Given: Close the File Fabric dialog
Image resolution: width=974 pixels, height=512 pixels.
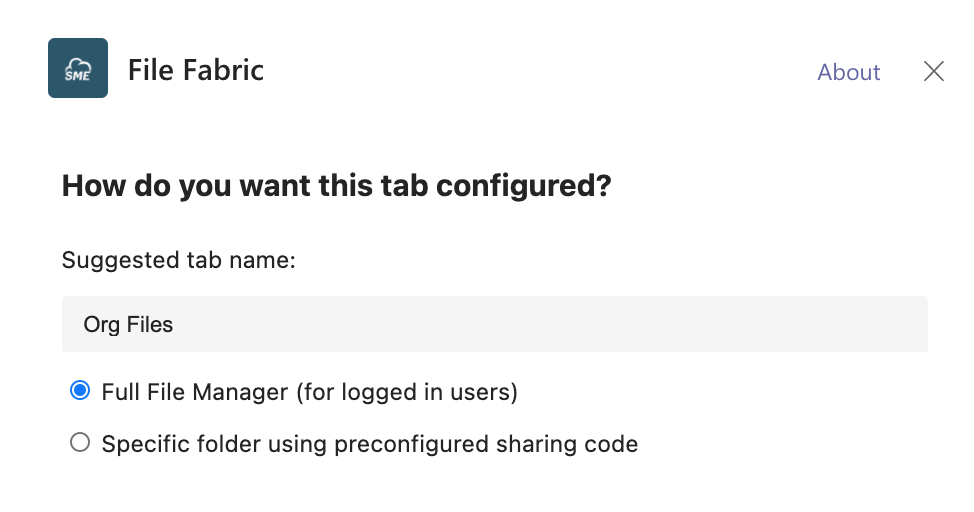Looking at the screenshot, I should (933, 71).
